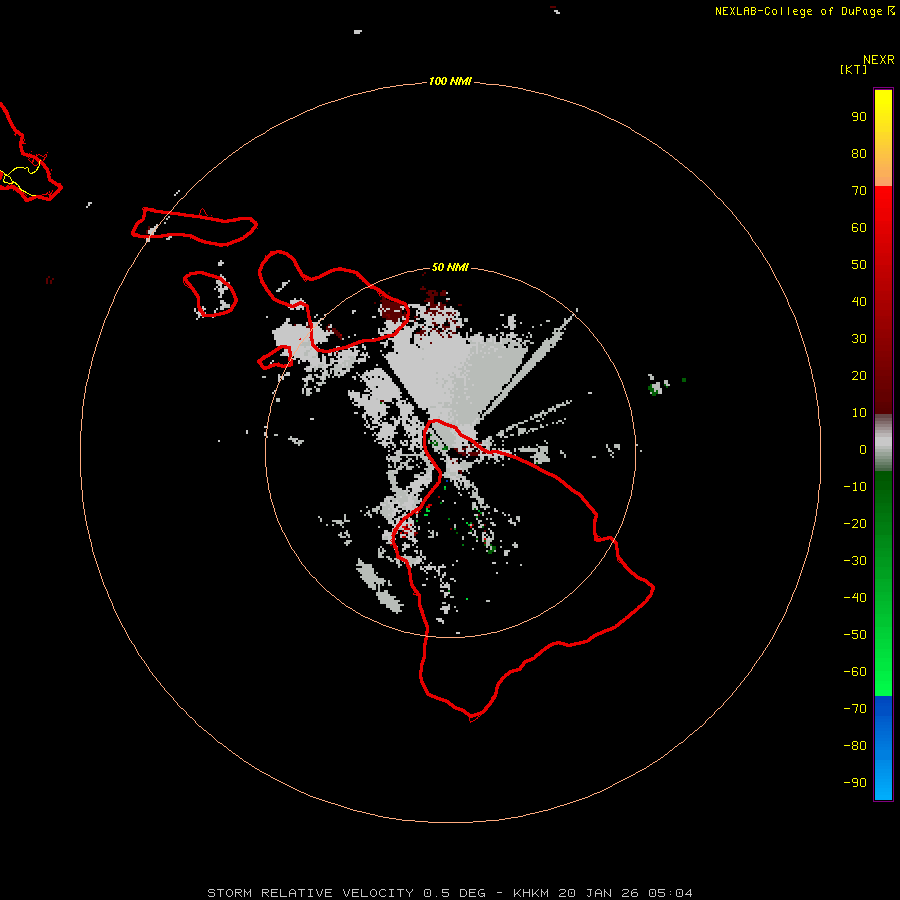The width and height of the screenshot is (900, 900).
Task: Click the NEXR label above the color scale
Action: tap(878, 60)
